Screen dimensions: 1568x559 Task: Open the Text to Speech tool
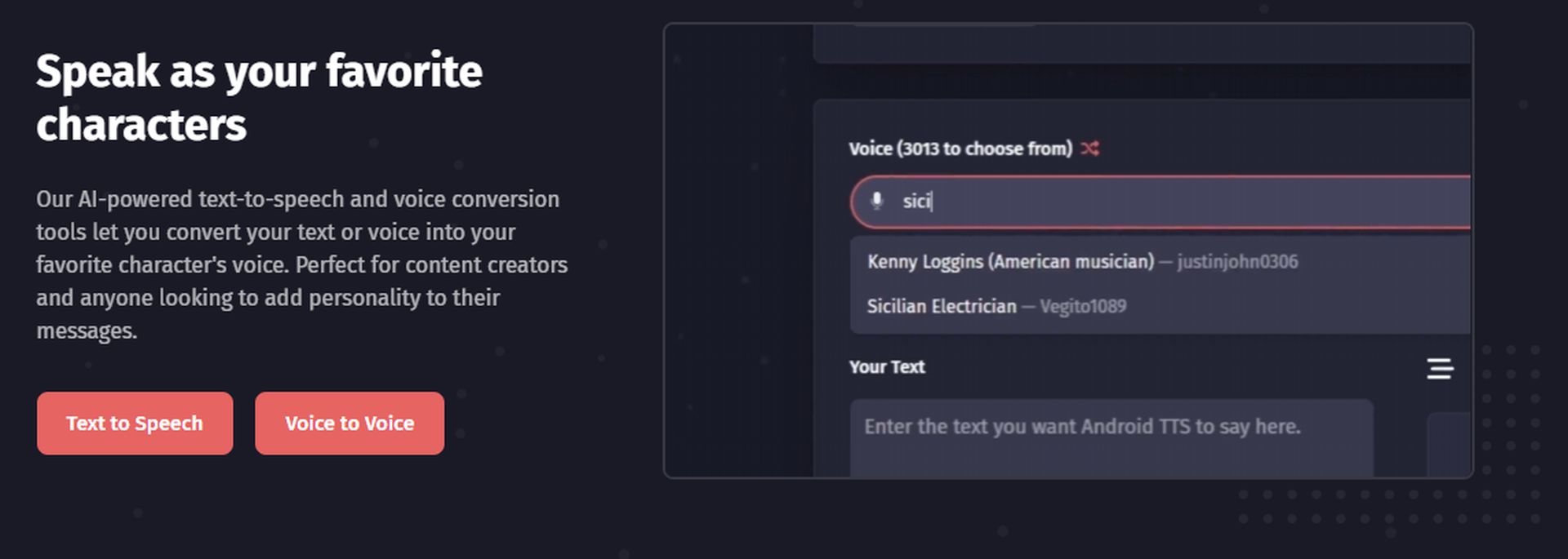pyautogui.click(x=135, y=423)
